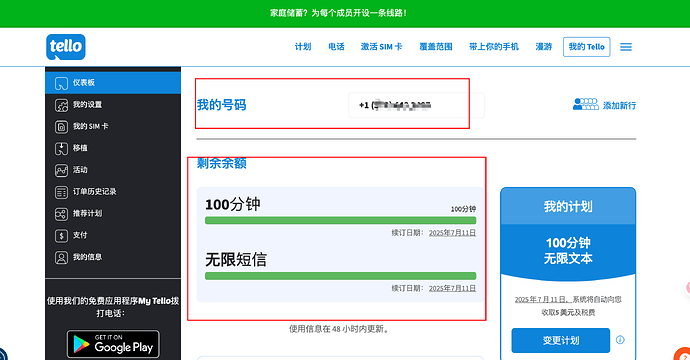Open 漫游 in the top navigation
The width and height of the screenshot is (690, 360).
(543, 47)
